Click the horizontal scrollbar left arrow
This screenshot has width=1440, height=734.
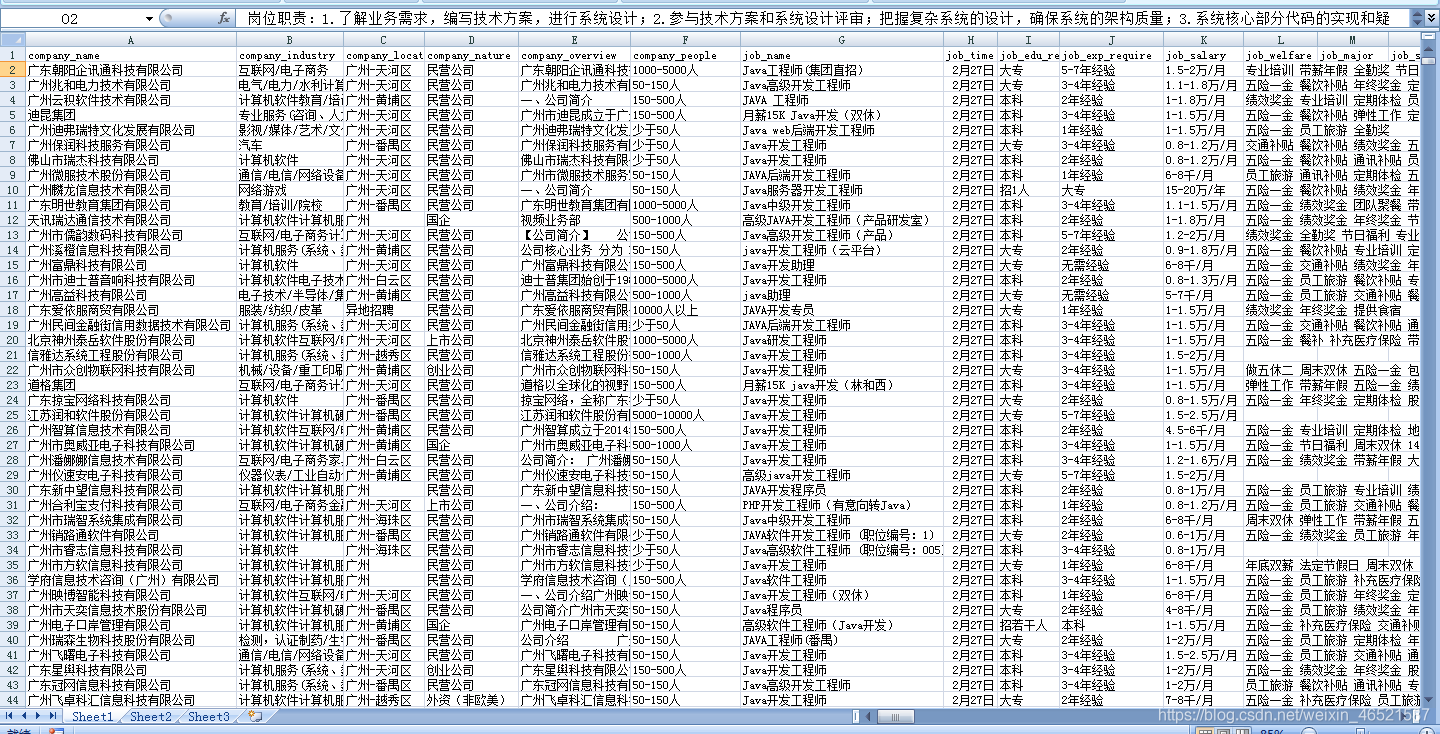coord(868,716)
